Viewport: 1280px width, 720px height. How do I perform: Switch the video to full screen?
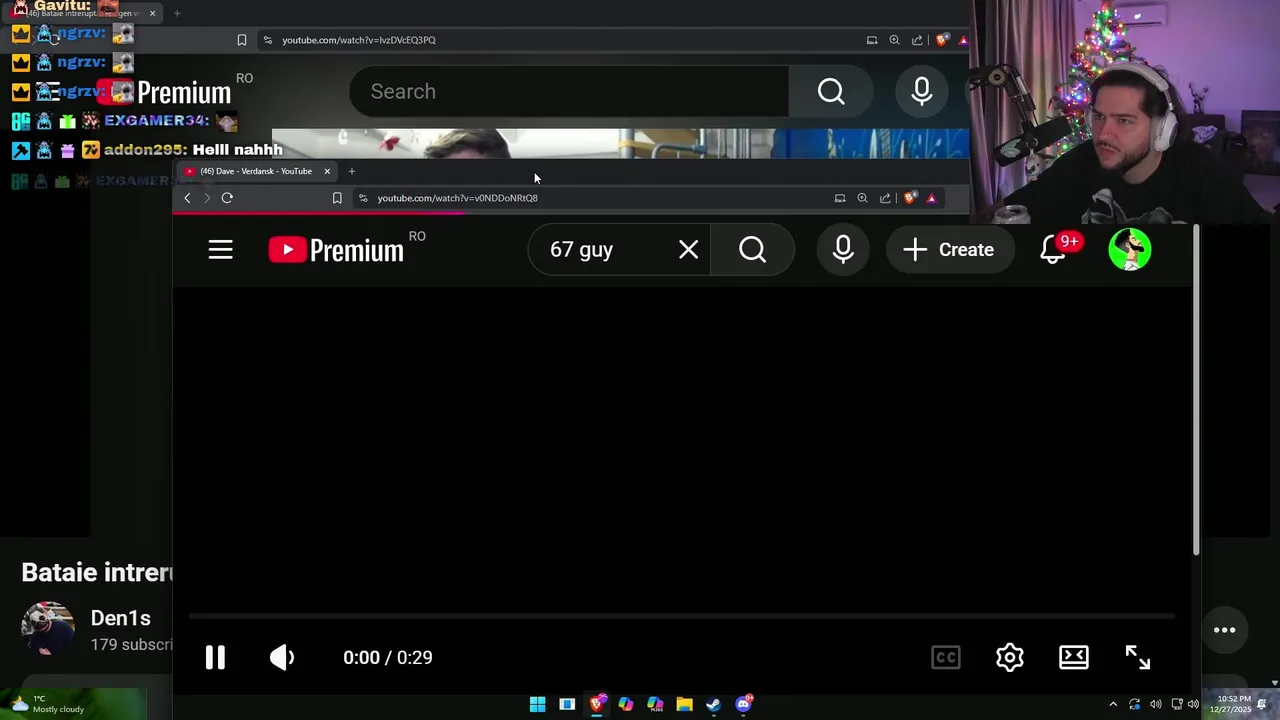[1138, 657]
